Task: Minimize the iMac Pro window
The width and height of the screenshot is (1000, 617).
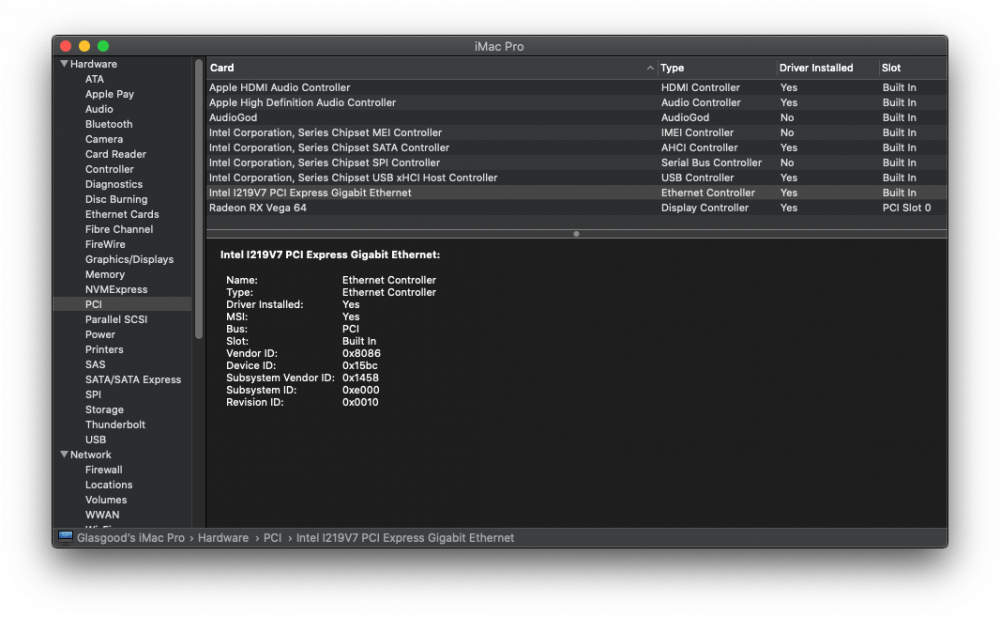Action: click(84, 46)
